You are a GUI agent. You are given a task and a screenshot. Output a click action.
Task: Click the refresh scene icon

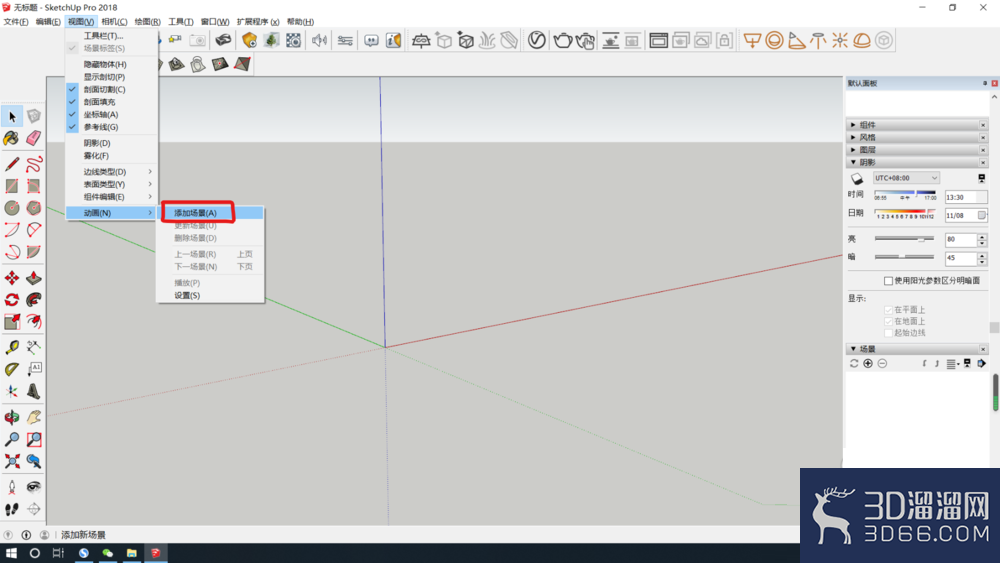pyautogui.click(x=854, y=363)
